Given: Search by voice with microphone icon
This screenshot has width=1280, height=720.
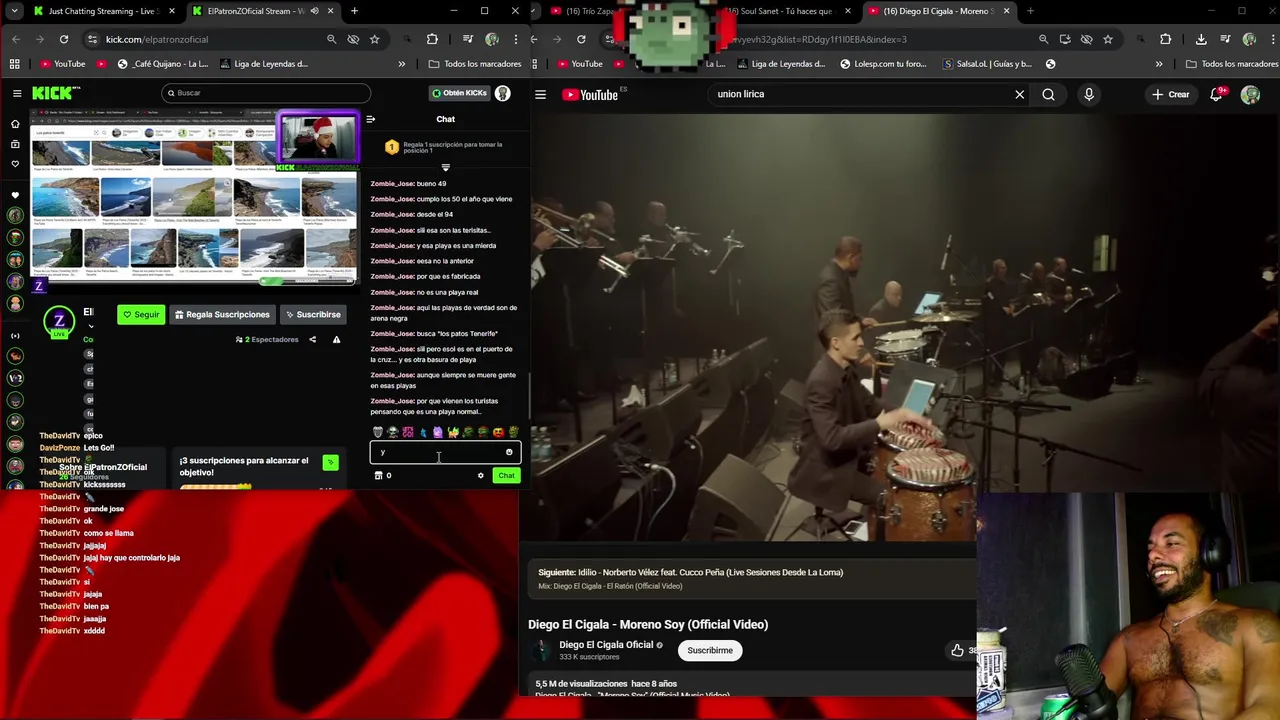Looking at the screenshot, I should tap(1089, 94).
